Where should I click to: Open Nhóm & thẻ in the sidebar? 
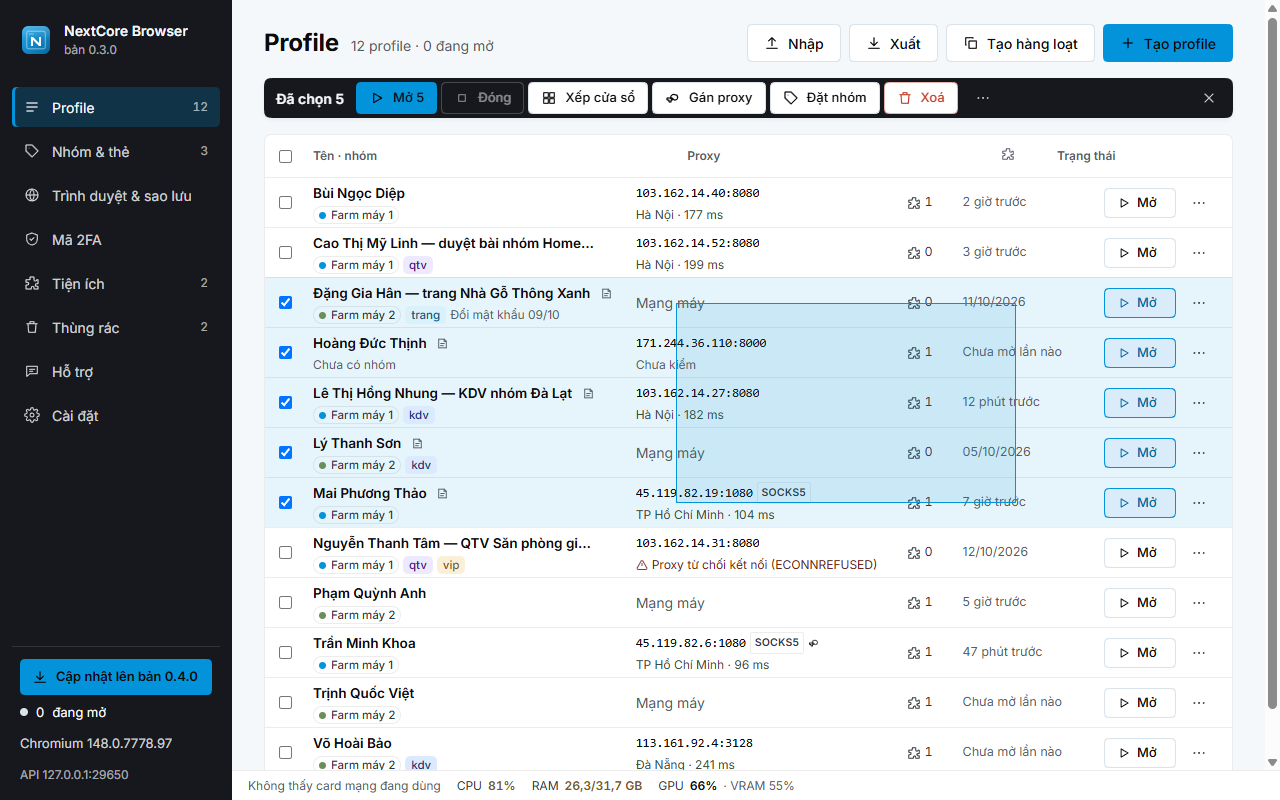point(116,151)
